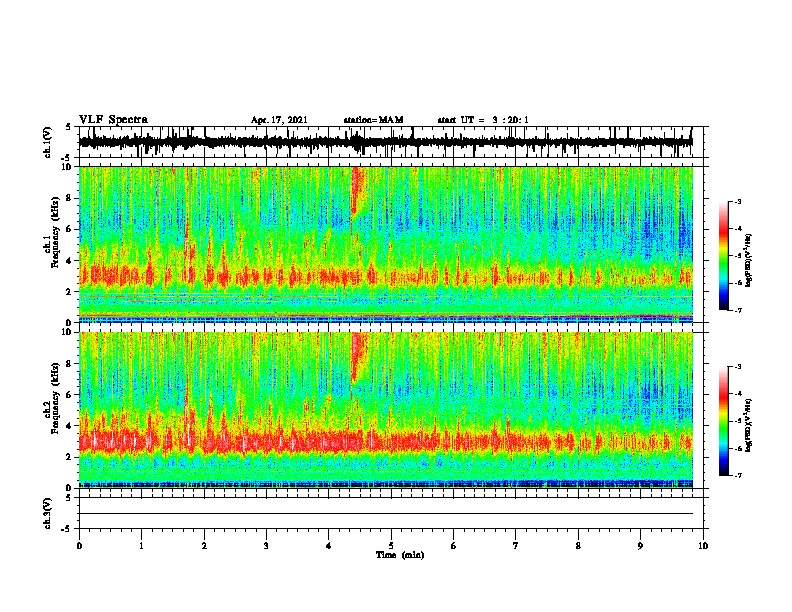The image size is (792, 612).
Task: Click the "-7" label on ch.2 color bar
Action: pyautogui.click(x=737, y=475)
